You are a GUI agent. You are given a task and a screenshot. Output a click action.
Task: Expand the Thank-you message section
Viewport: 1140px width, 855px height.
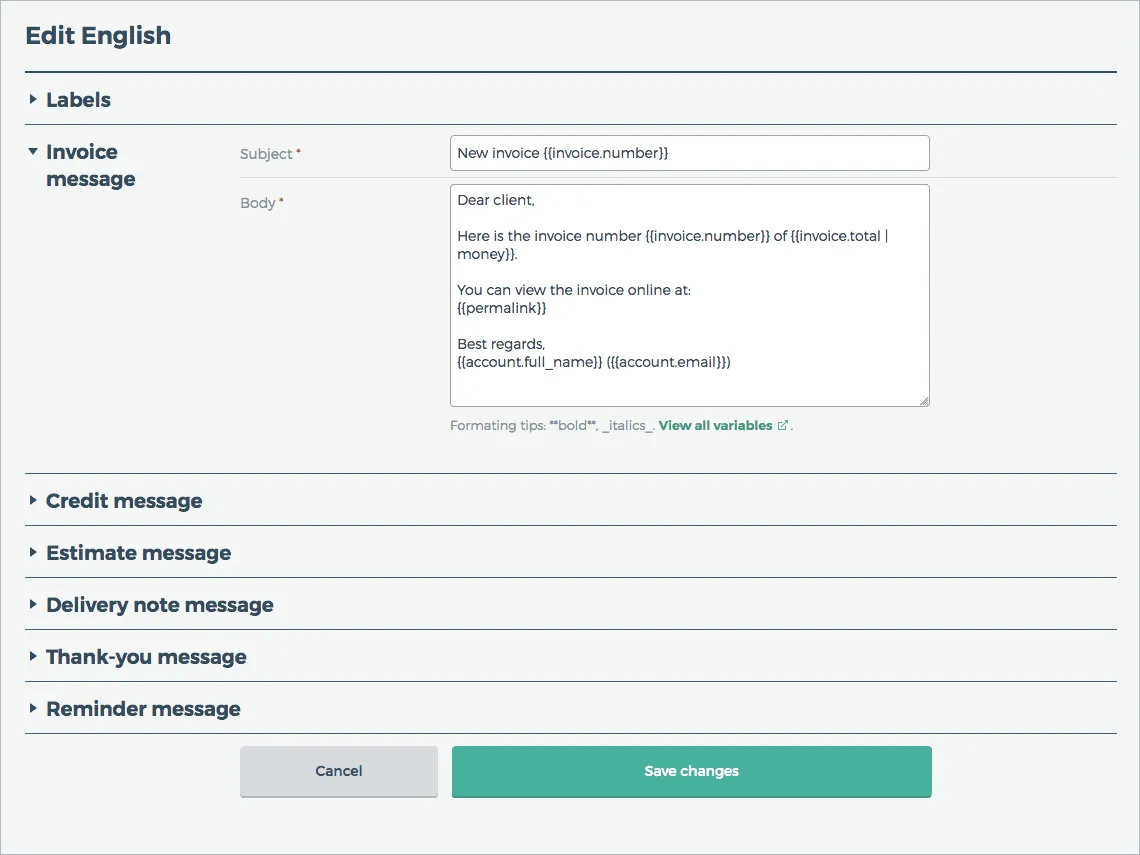pos(146,656)
